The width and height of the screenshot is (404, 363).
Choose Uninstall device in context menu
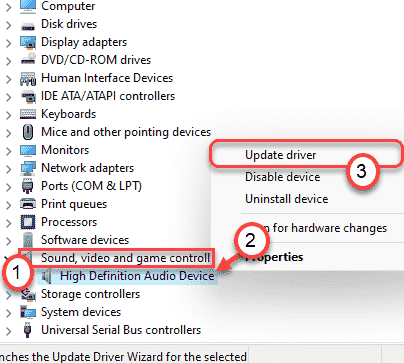tap(287, 199)
